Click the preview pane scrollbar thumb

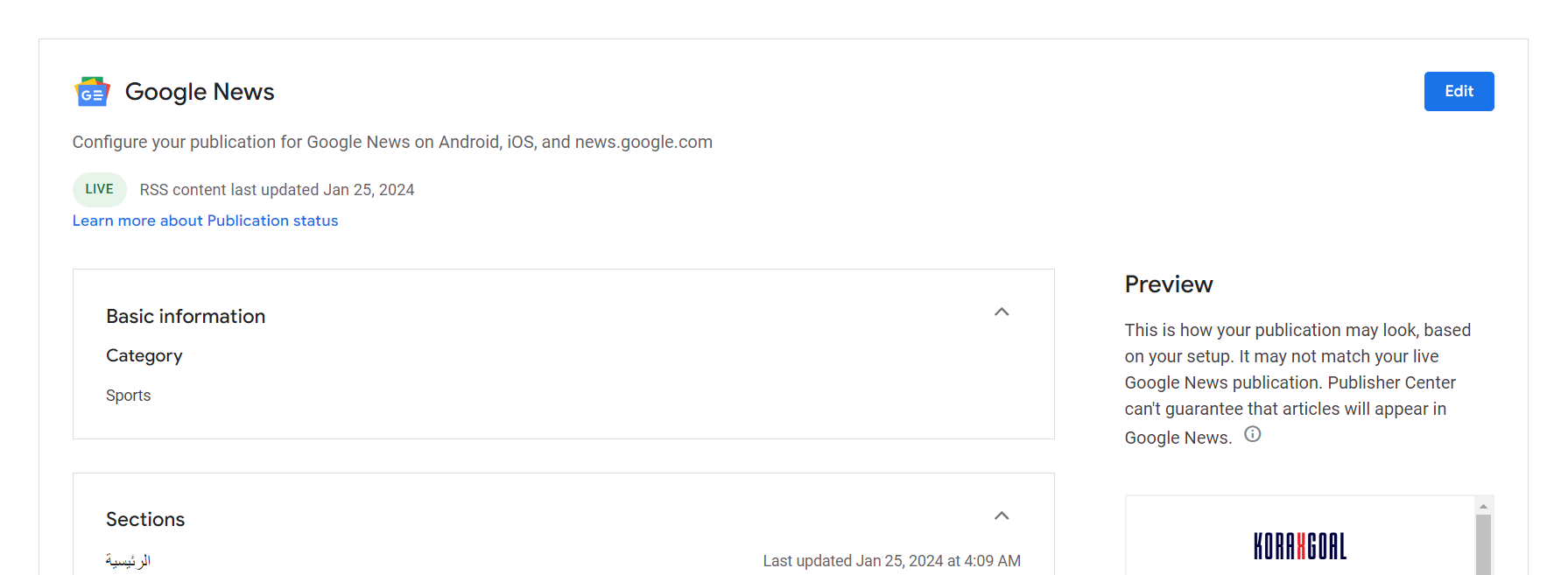[1483, 543]
